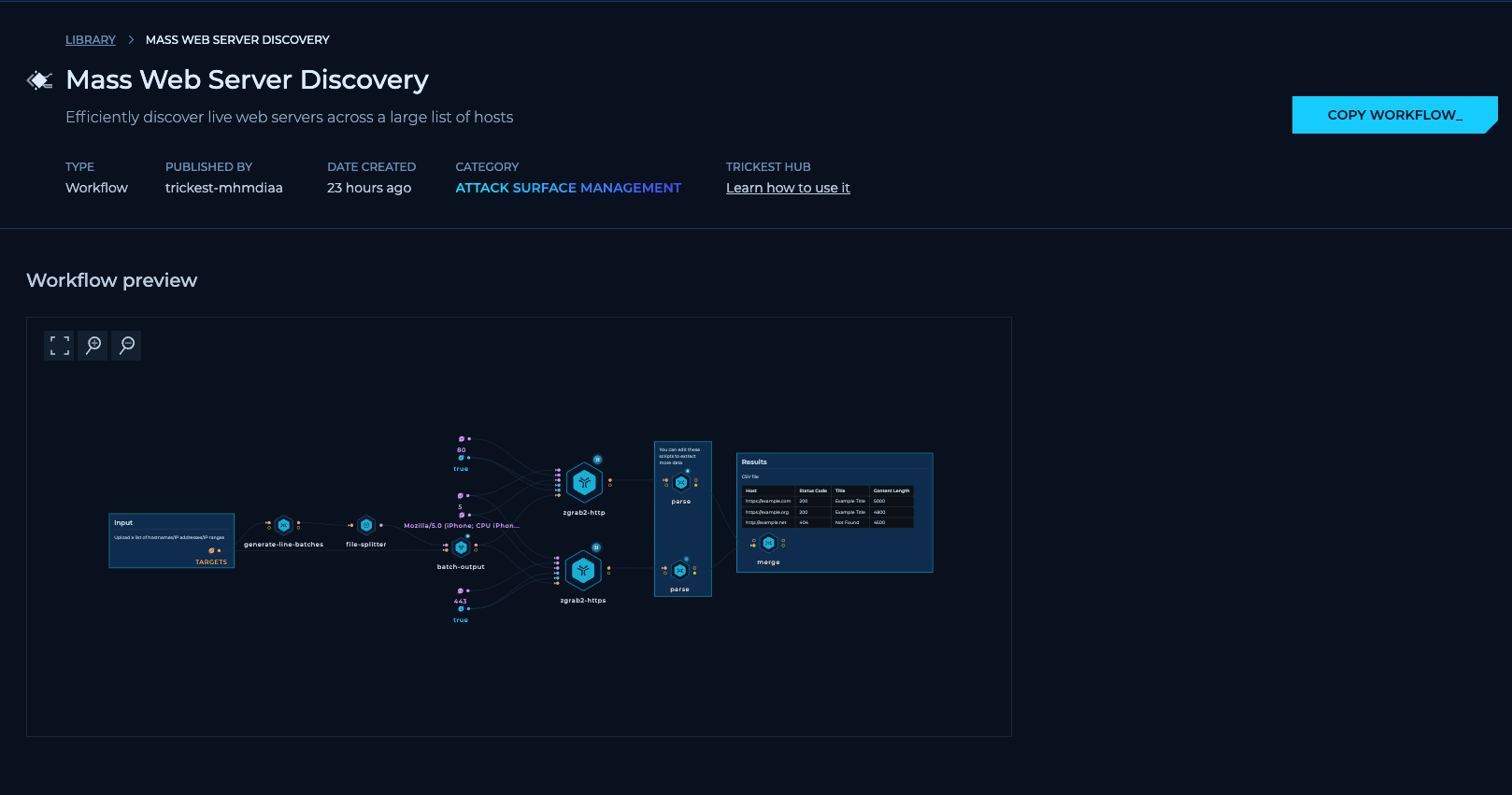The image size is (1512, 795).
Task: Select the merge node icon
Action: pyautogui.click(x=768, y=543)
